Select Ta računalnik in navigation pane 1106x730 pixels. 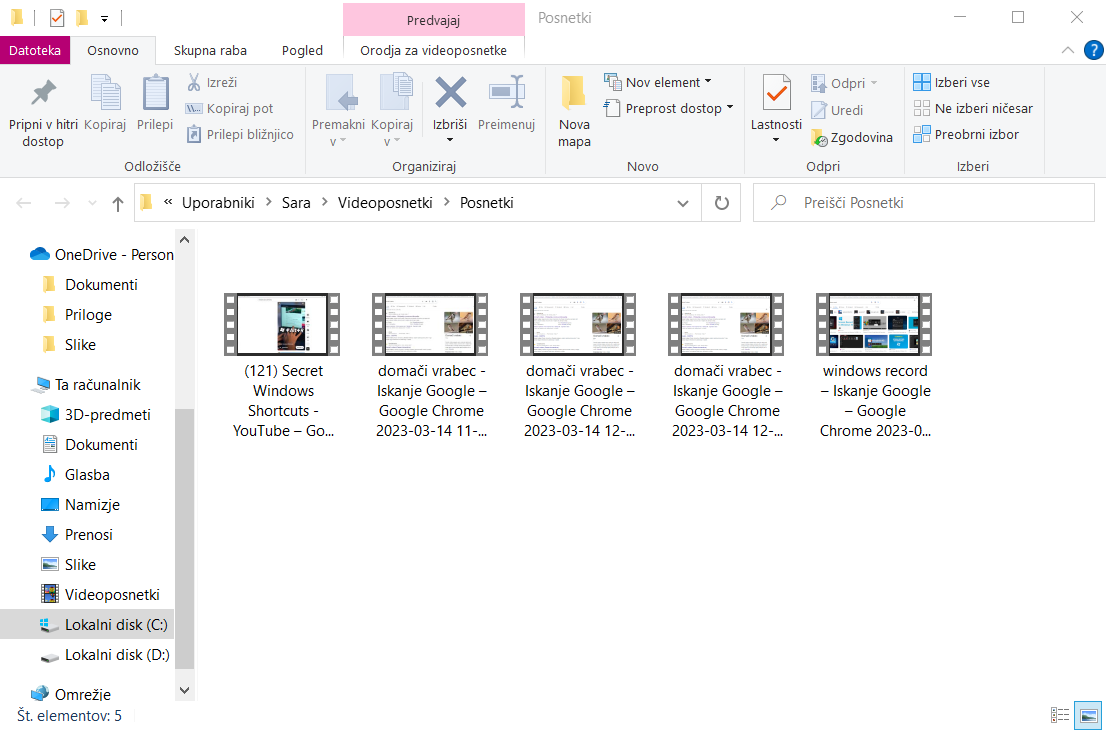coord(86,385)
